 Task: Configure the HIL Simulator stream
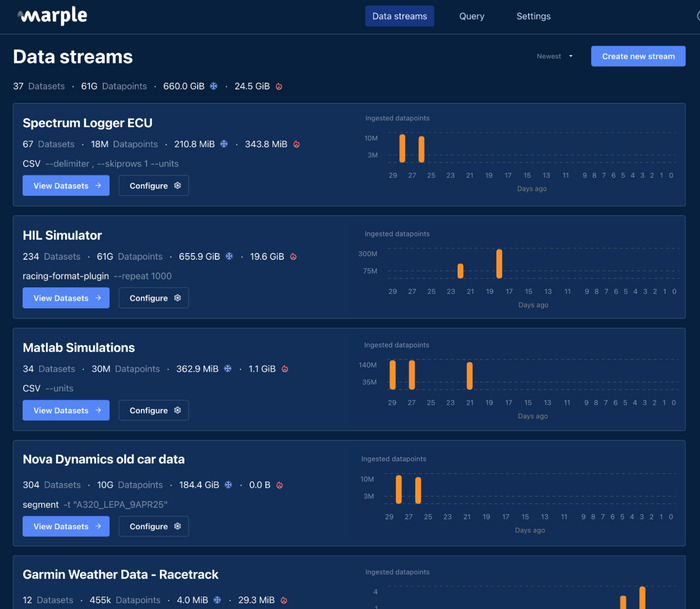point(153,298)
